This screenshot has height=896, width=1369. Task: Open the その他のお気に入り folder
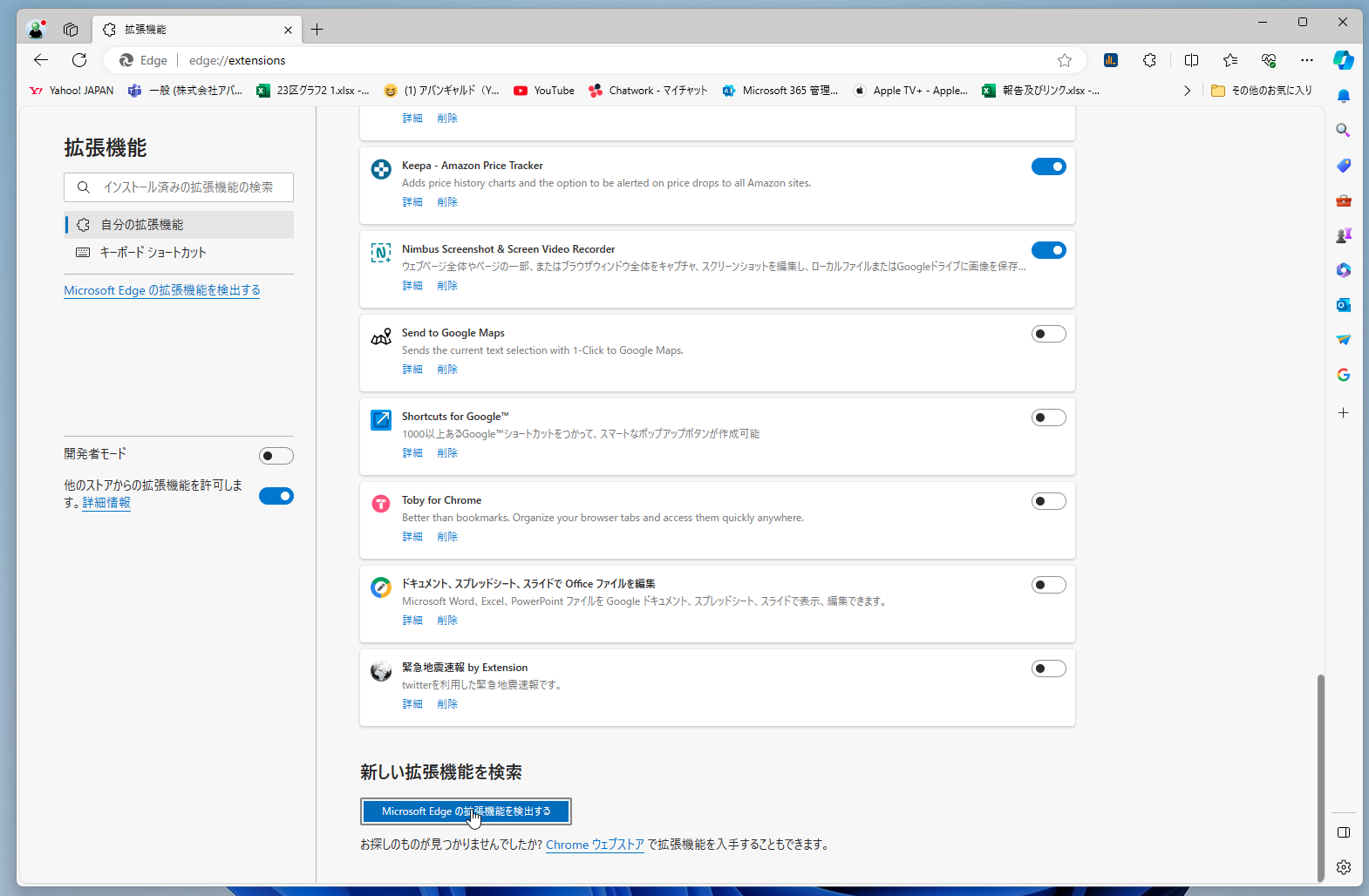1262,91
